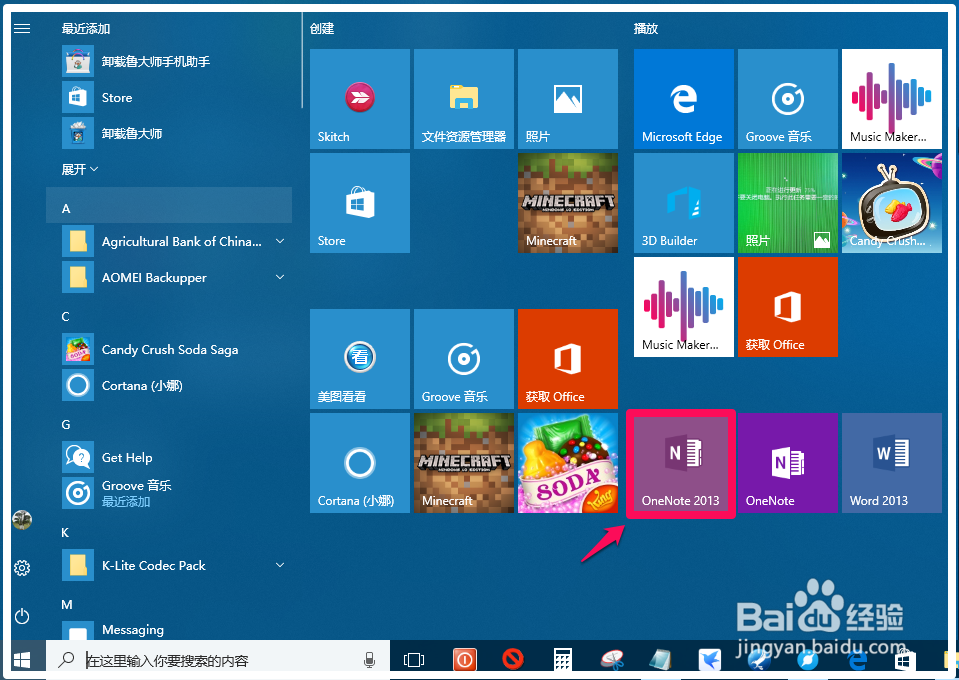Open the Skitch tile
Screen dimensions: 959x680
(x=360, y=98)
